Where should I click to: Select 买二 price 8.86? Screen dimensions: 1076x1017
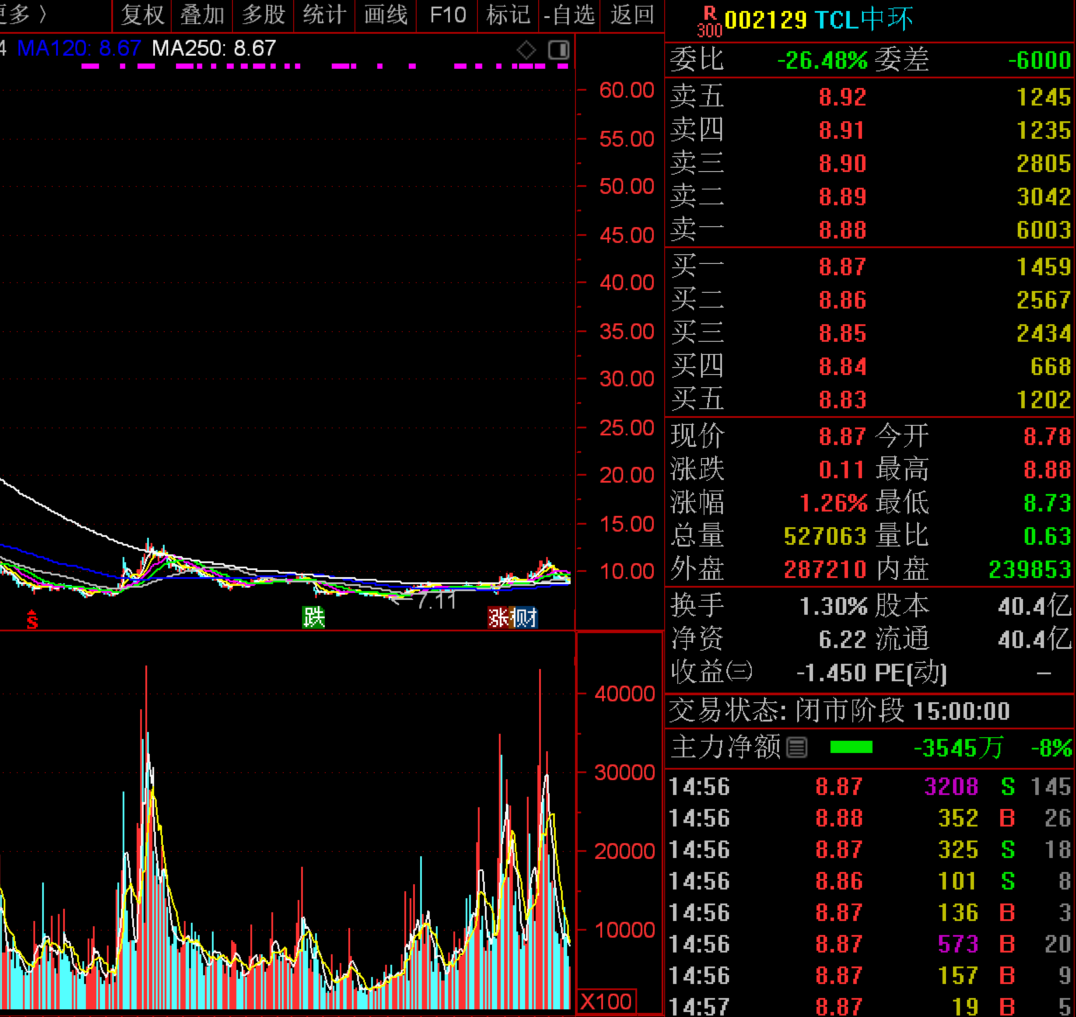pos(842,301)
